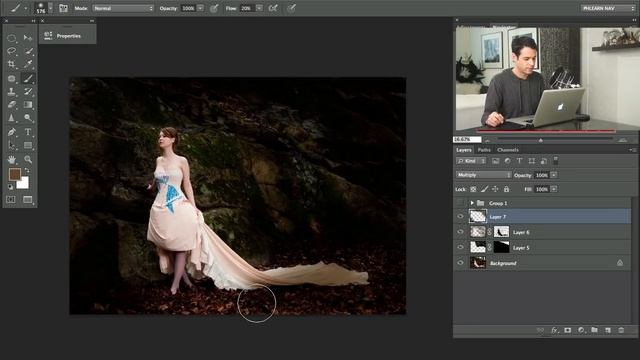Open the brush Opacity slider arrow
The image size is (640, 360).
(200, 8)
